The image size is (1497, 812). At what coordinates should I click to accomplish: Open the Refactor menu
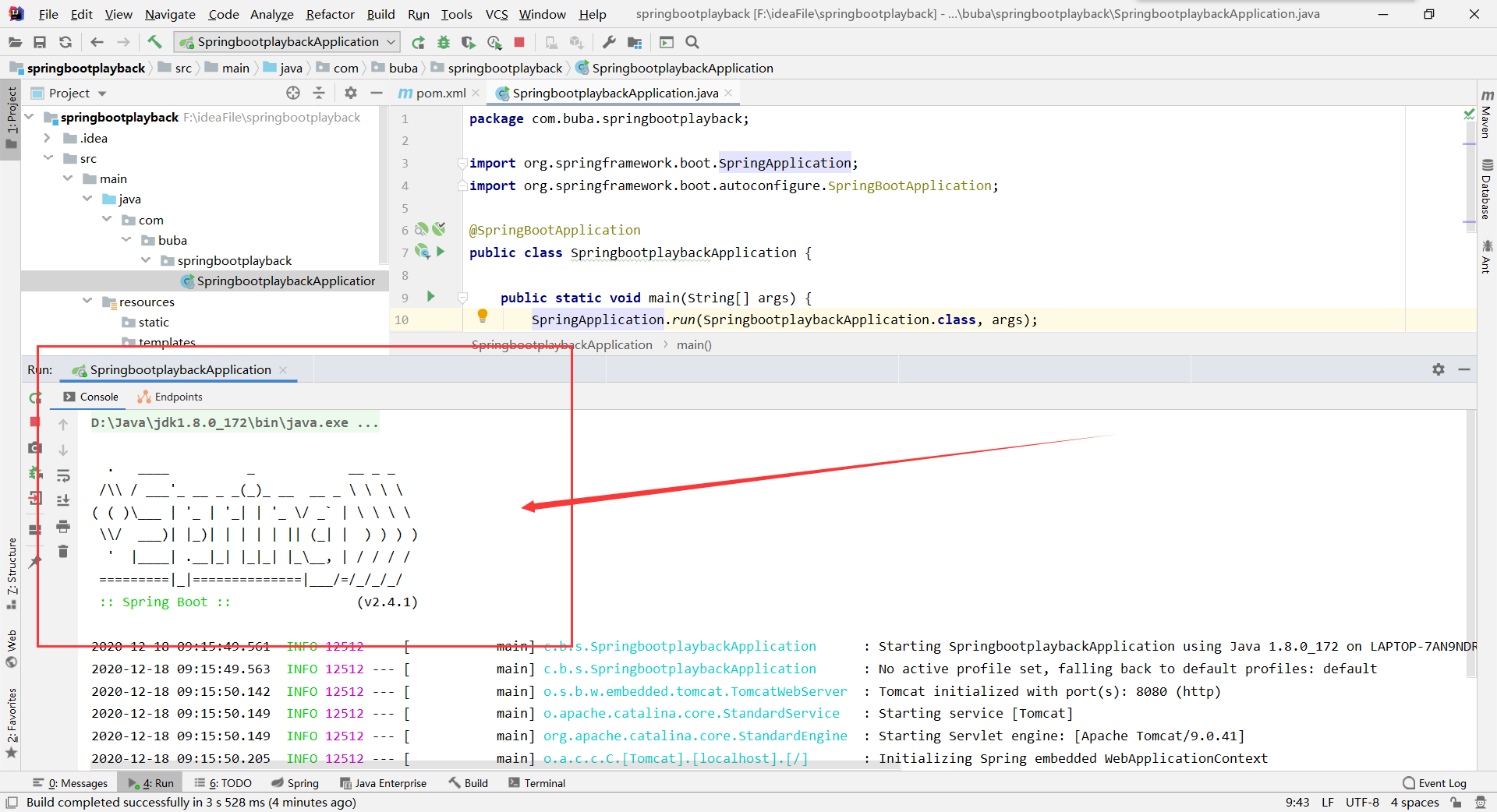[330, 14]
